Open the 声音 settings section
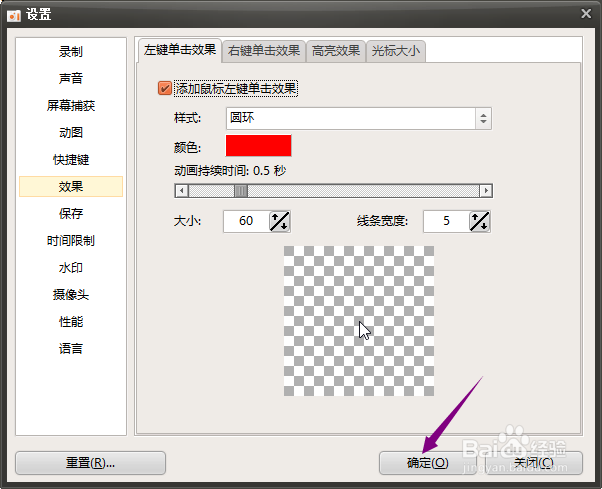The width and height of the screenshot is (602, 489). click(71, 78)
